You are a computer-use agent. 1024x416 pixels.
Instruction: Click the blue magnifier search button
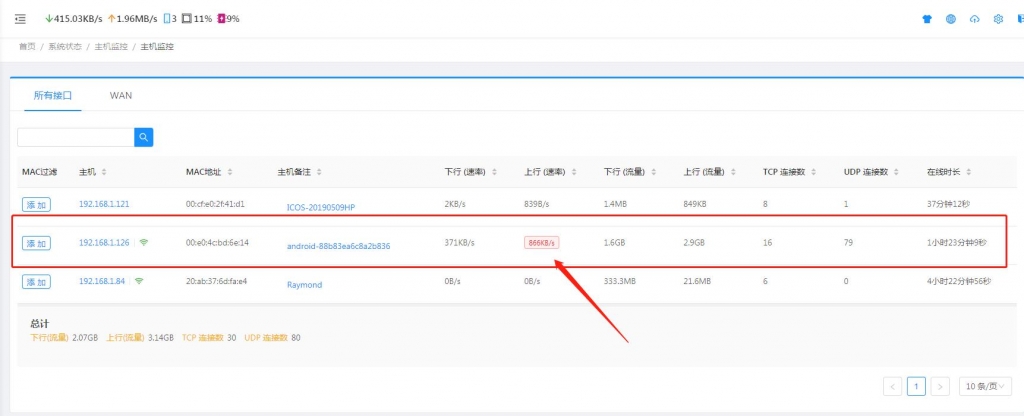[x=144, y=137]
